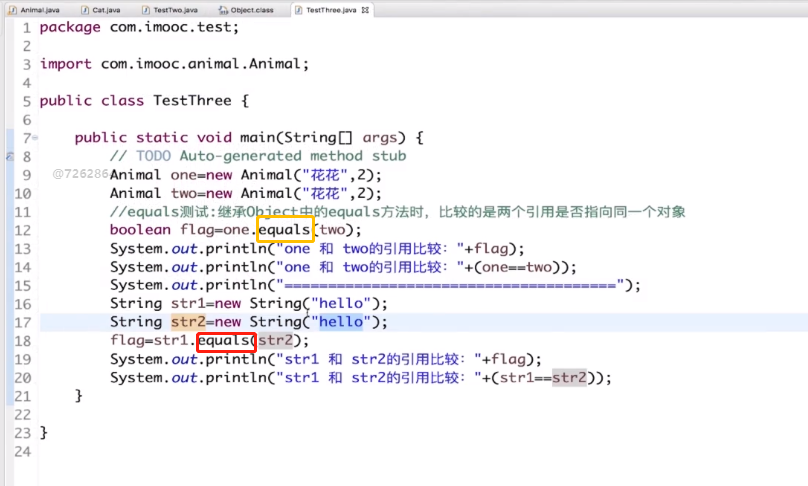Click str1 in its declaration on line 16
This screenshot has width=808, height=486.
[188, 304]
